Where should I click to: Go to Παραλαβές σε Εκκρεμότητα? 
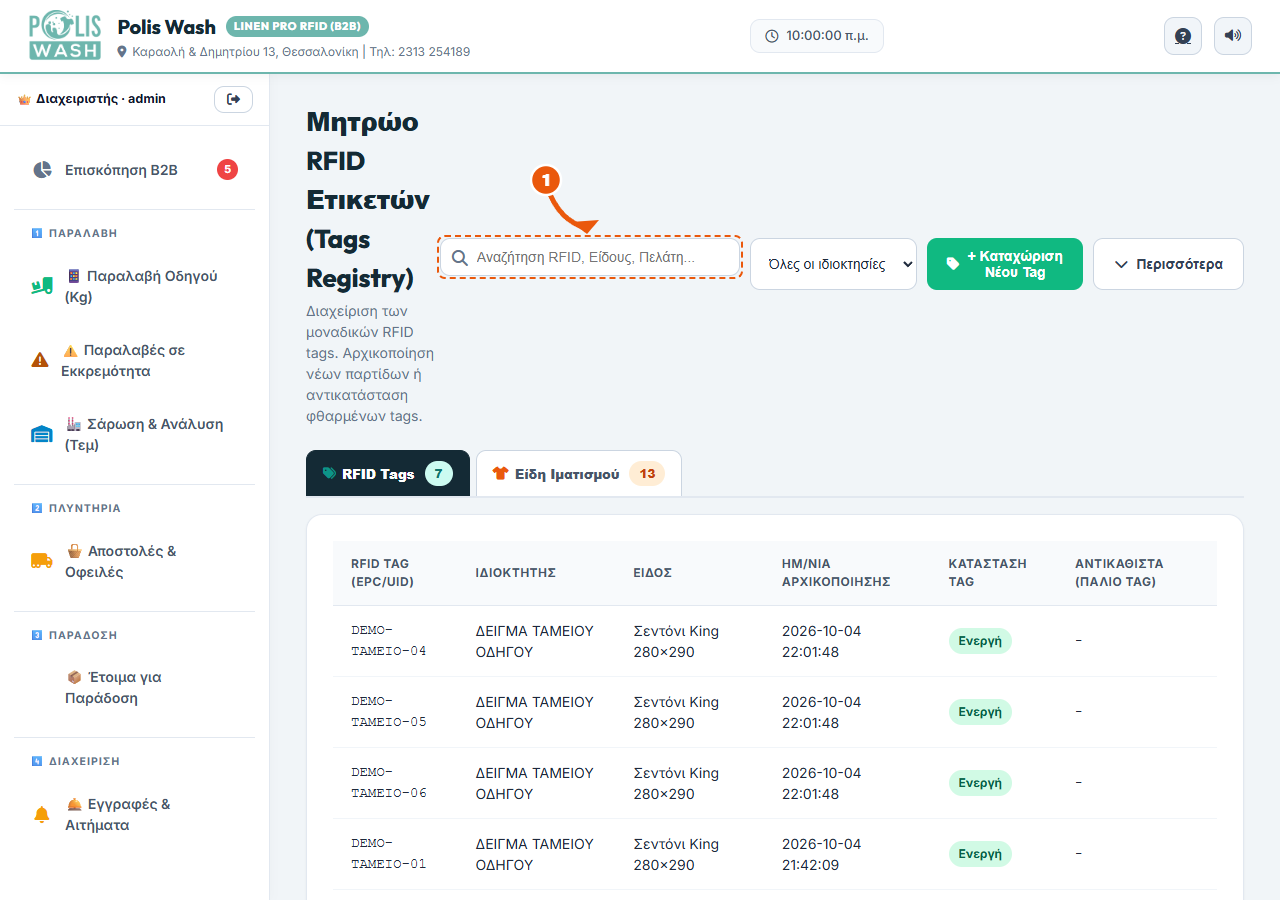pos(135,361)
